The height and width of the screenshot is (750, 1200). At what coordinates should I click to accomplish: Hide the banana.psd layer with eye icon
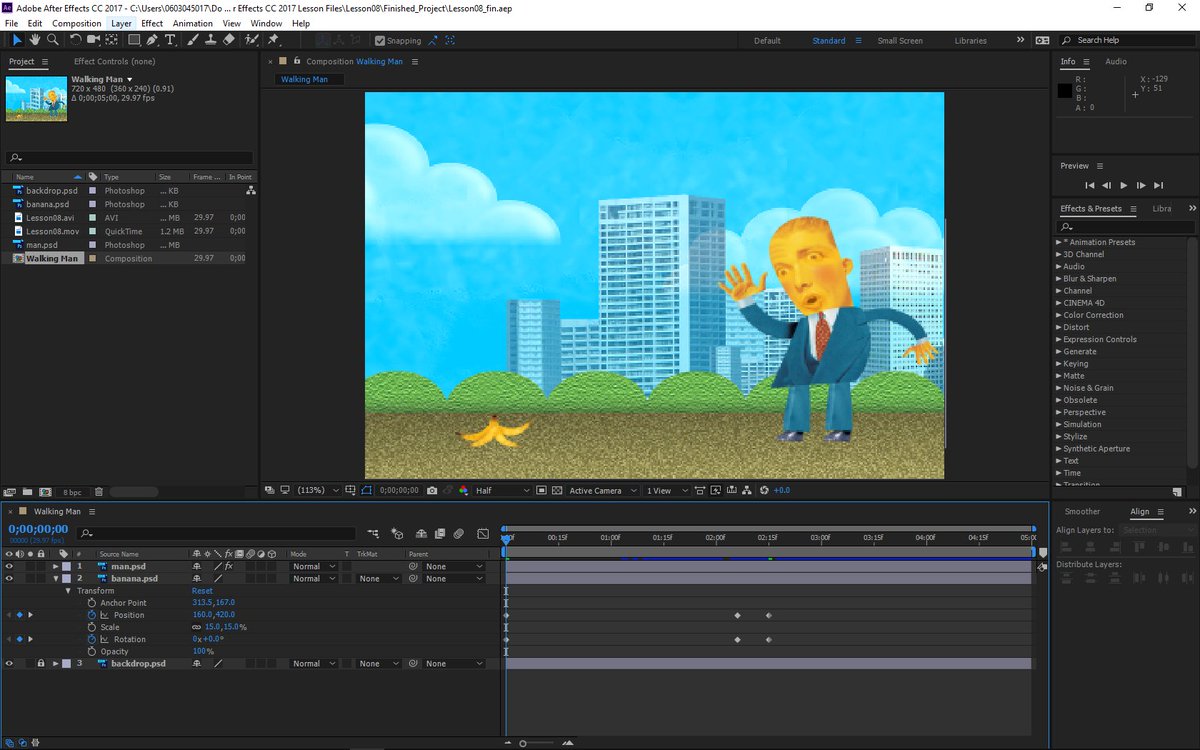9,578
